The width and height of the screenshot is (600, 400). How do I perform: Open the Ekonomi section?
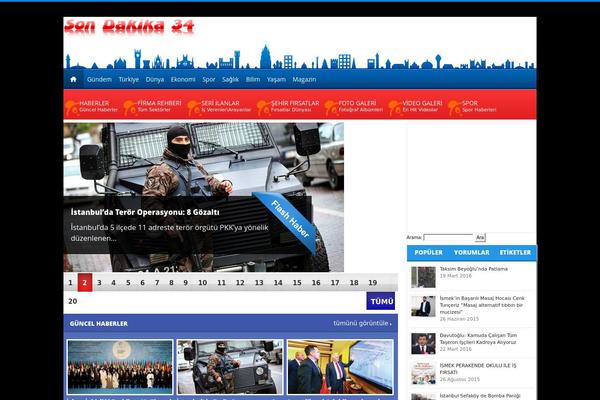[x=183, y=79]
